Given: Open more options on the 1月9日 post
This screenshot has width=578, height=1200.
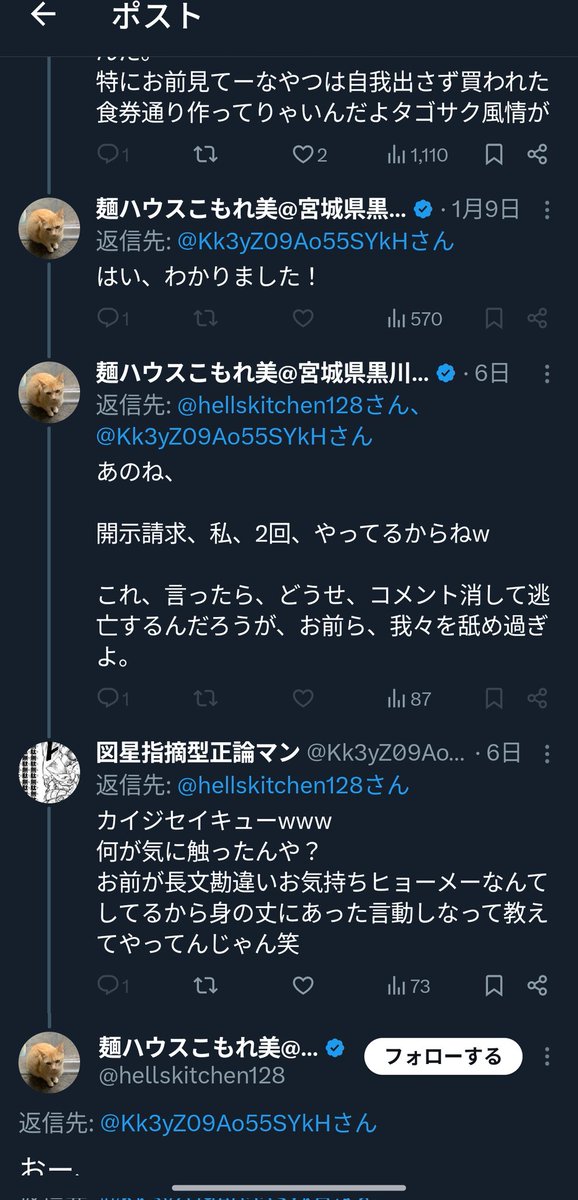Looking at the screenshot, I should (547, 209).
